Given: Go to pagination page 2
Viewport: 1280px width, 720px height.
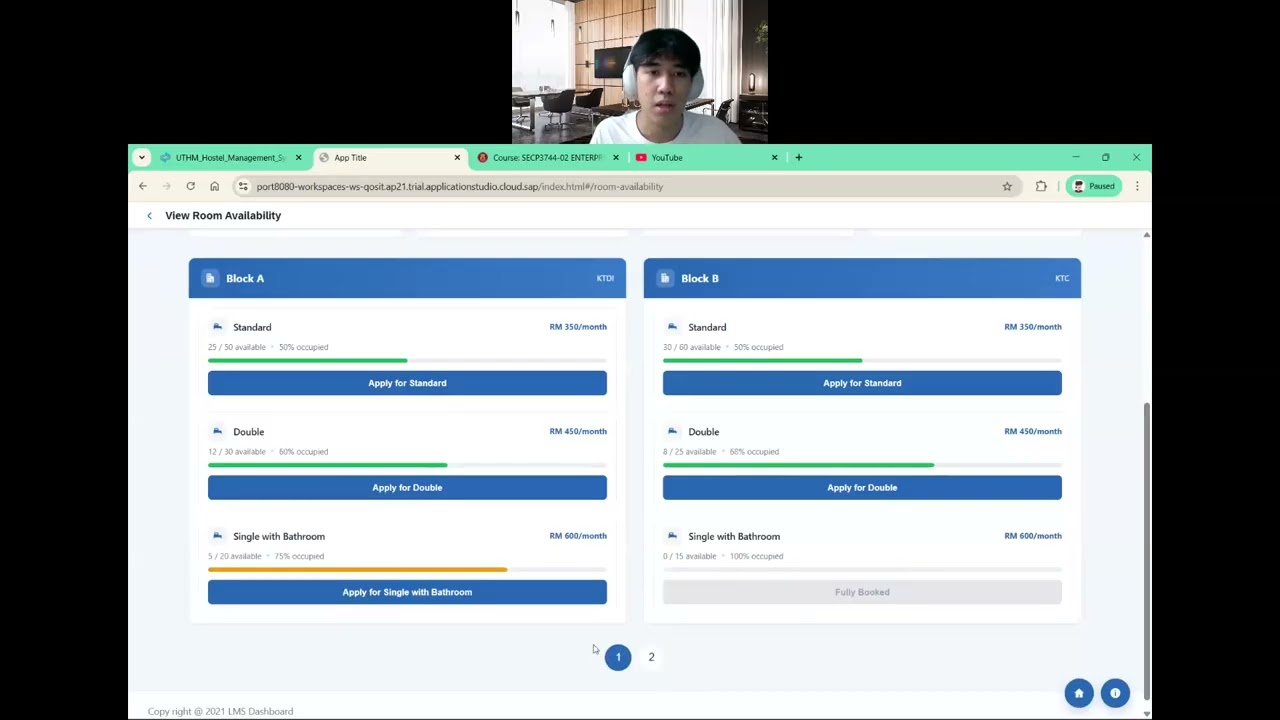Looking at the screenshot, I should pyautogui.click(x=651, y=657).
